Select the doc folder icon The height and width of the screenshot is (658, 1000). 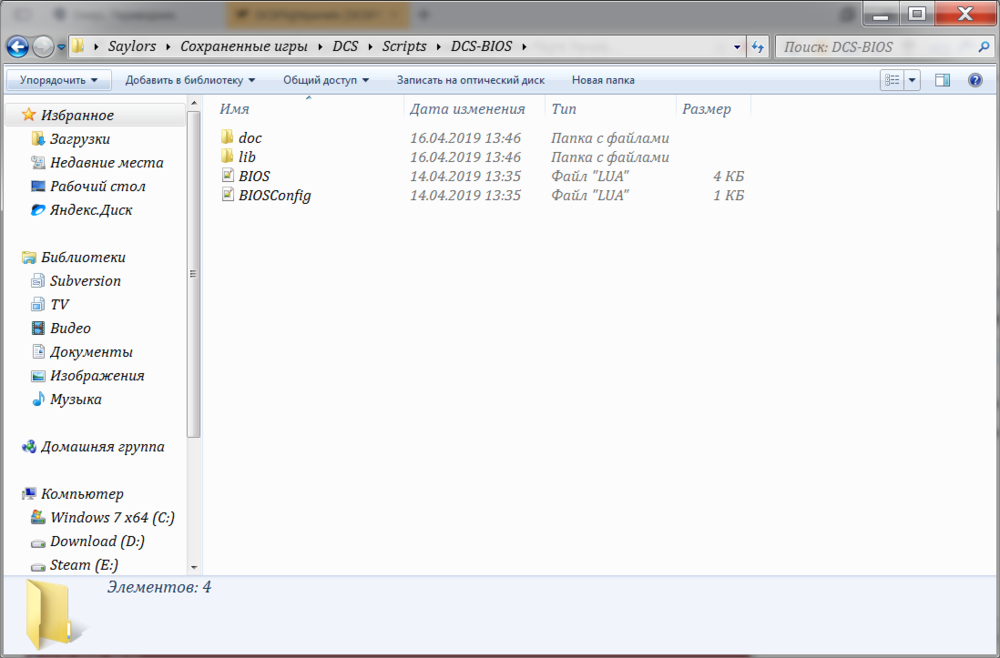[227, 137]
